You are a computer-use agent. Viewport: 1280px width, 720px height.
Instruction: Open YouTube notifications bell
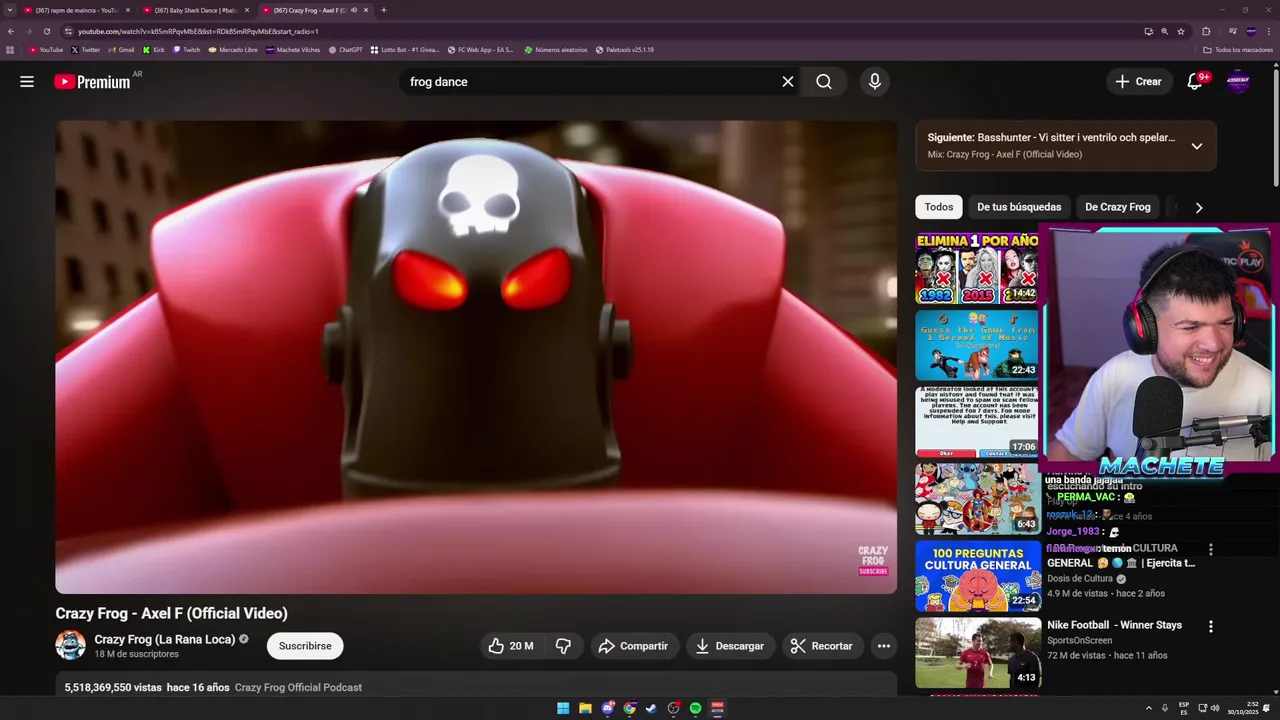coord(1194,82)
